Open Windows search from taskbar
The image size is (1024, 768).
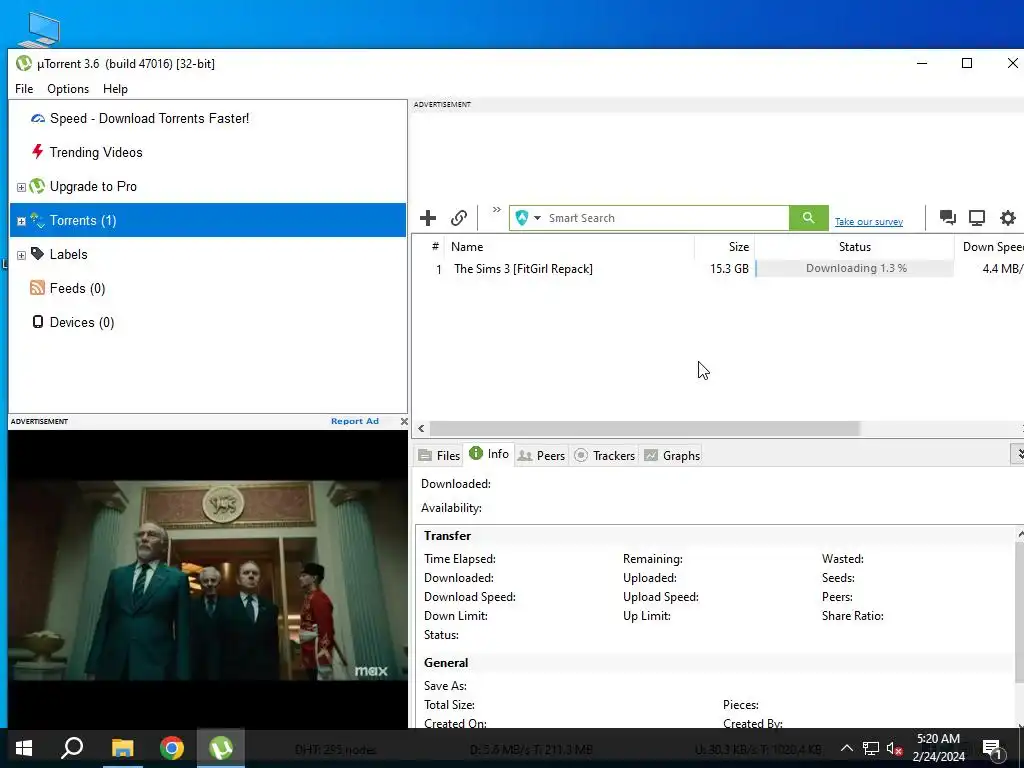point(72,748)
